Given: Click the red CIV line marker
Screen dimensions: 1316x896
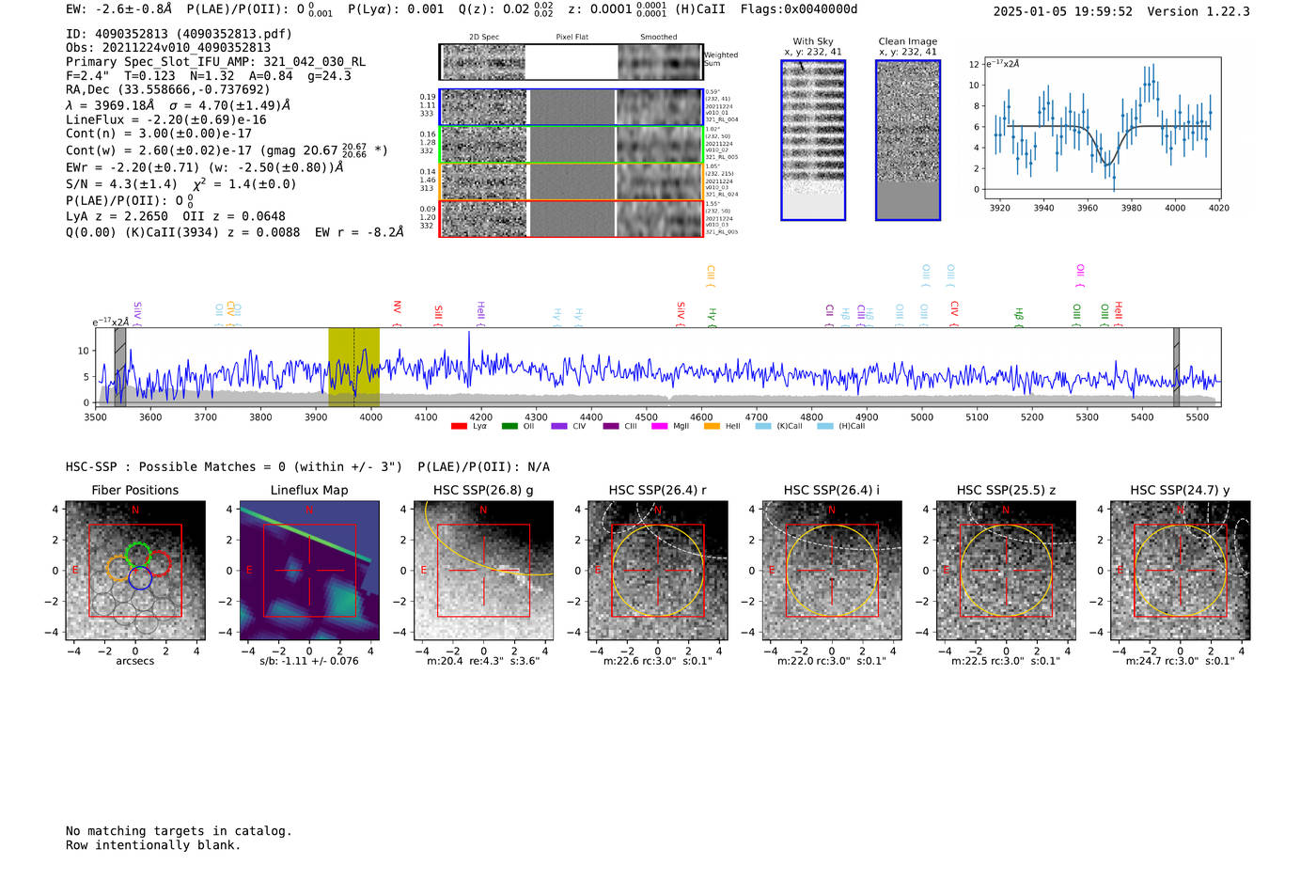Looking at the screenshot, I should 954,314.
